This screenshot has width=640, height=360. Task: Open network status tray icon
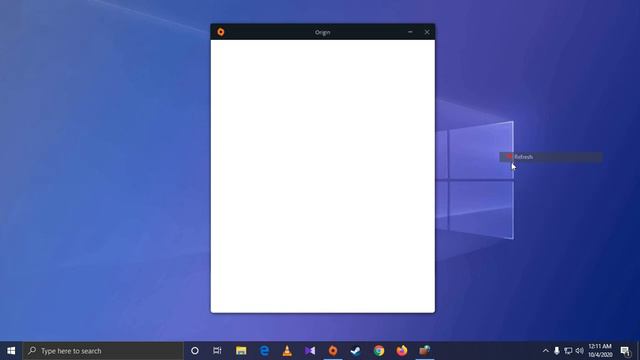click(x=568, y=351)
